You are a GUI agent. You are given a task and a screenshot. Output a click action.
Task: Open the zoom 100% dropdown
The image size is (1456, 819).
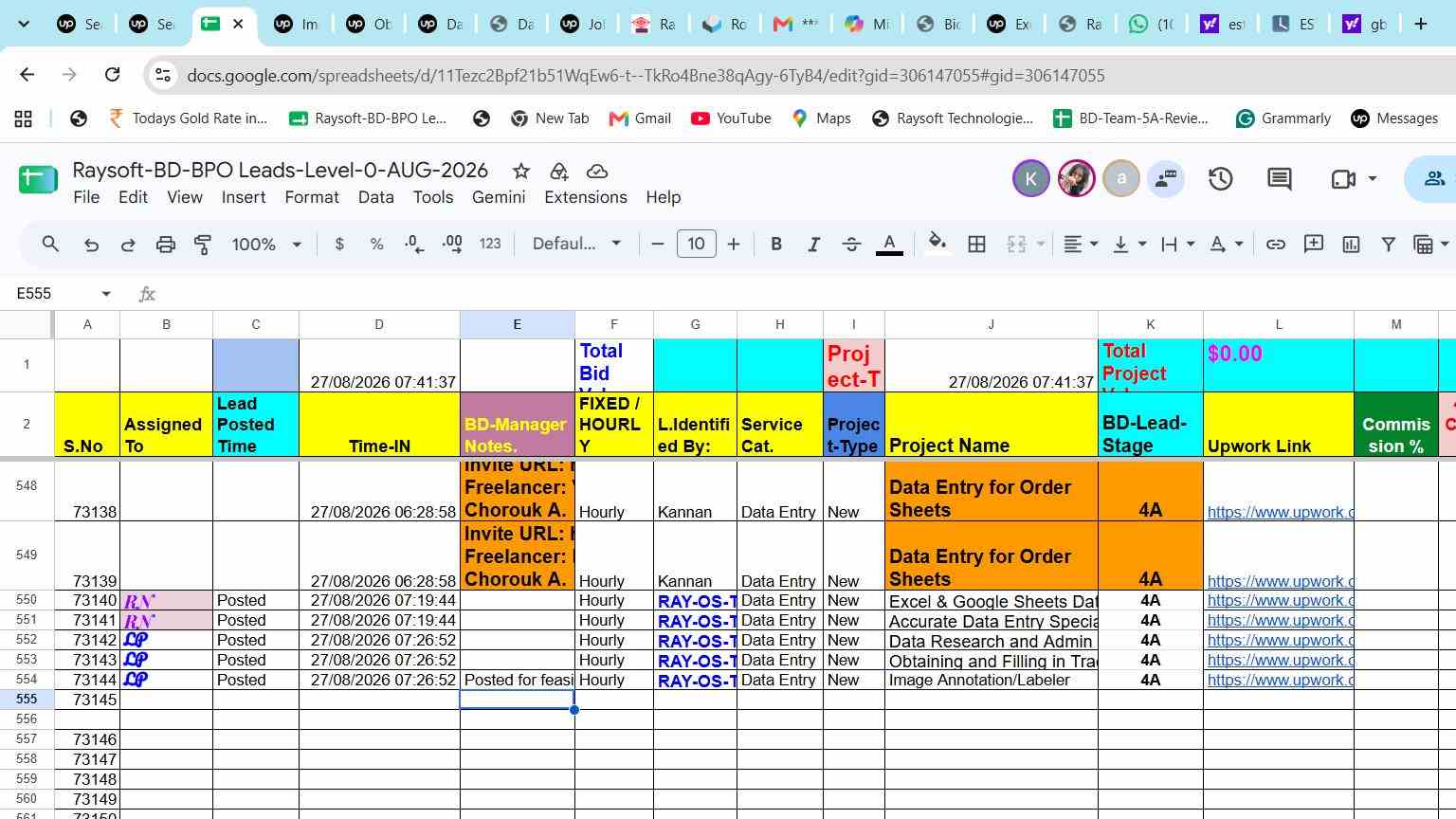click(x=266, y=245)
